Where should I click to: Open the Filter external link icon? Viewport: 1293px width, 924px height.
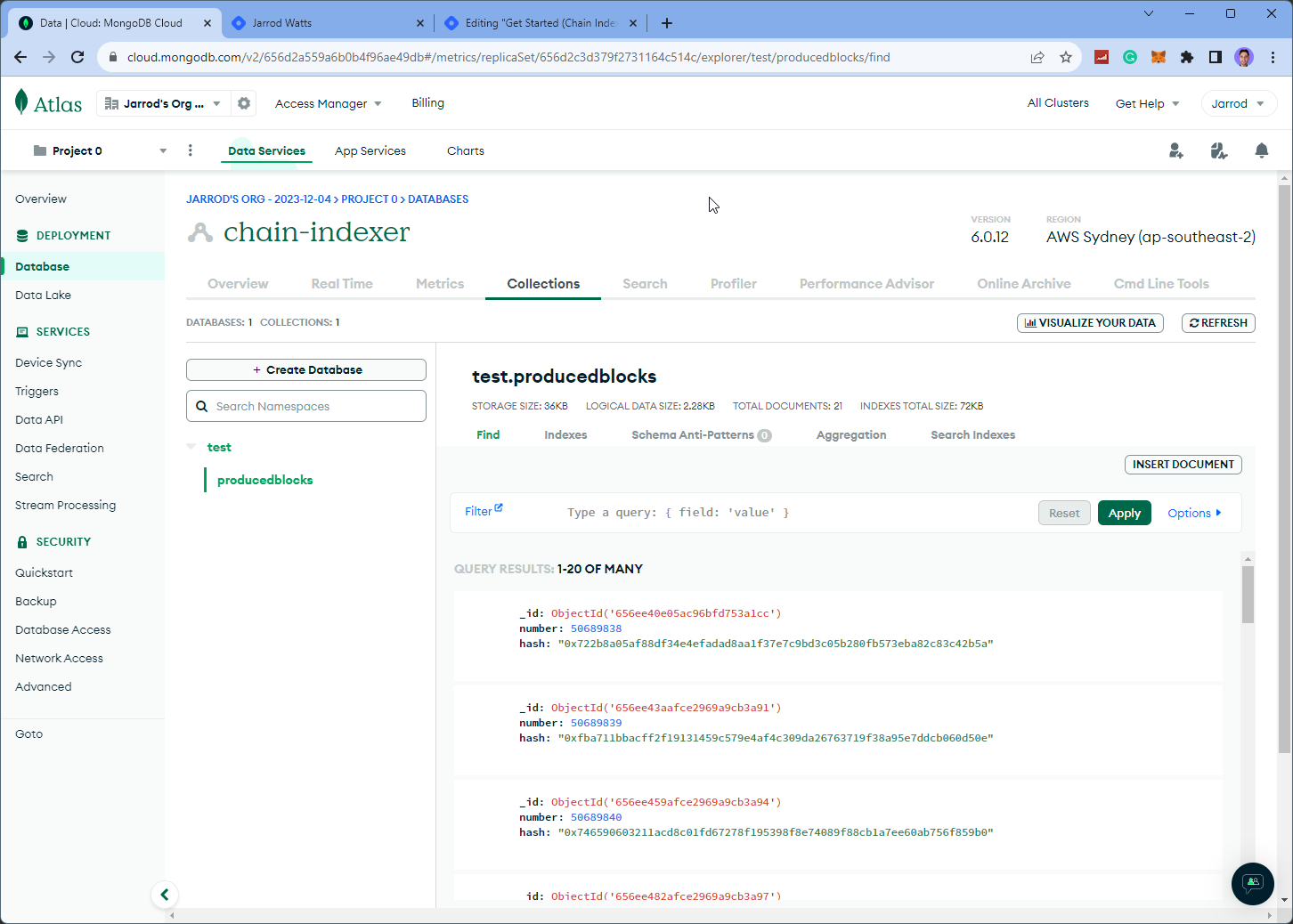point(499,507)
